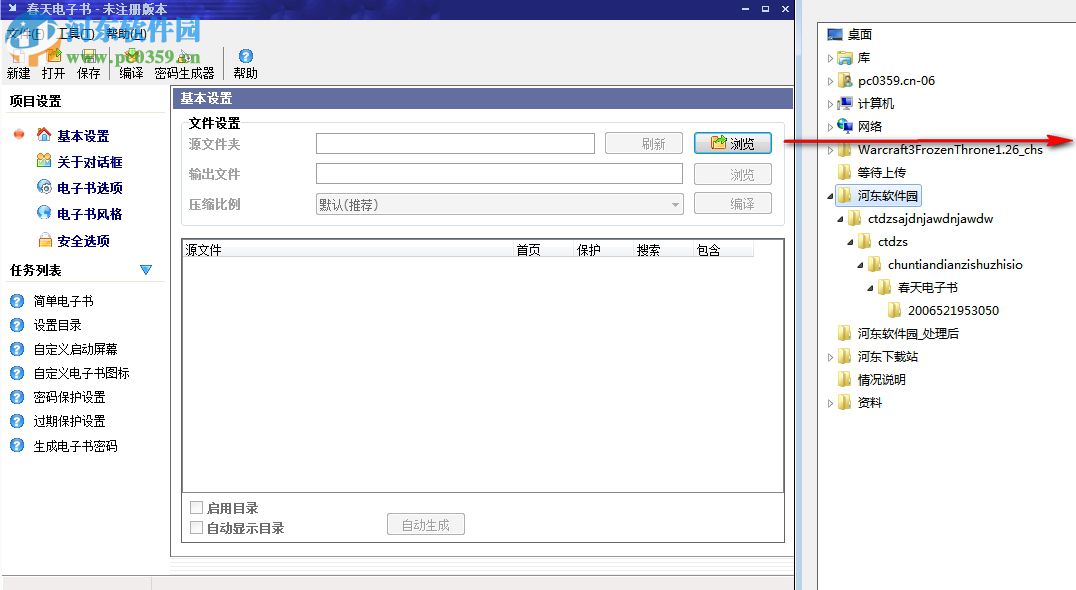Image resolution: width=1076 pixels, height=590 pixels.
Task: Click help icon beside 过期保护设置
Action: click(17, 421)
